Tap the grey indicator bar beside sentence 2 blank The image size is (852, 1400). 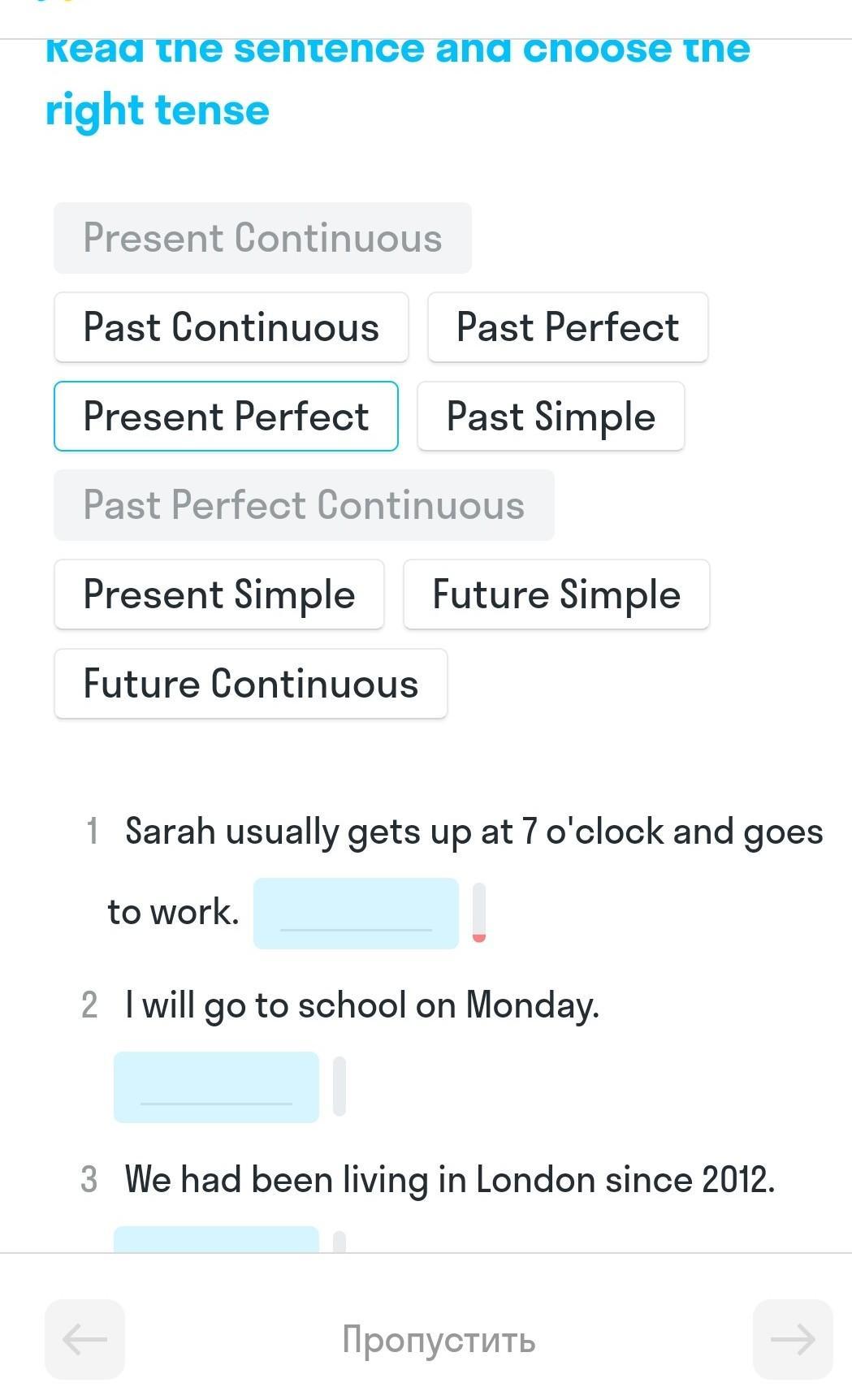coord(340,1087)
